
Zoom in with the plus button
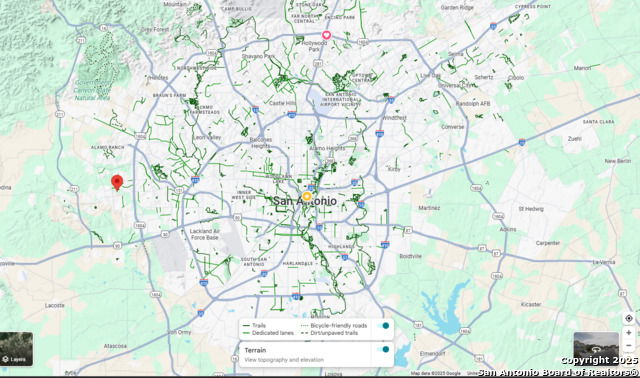pyautogui.click(x=629, y=333)
